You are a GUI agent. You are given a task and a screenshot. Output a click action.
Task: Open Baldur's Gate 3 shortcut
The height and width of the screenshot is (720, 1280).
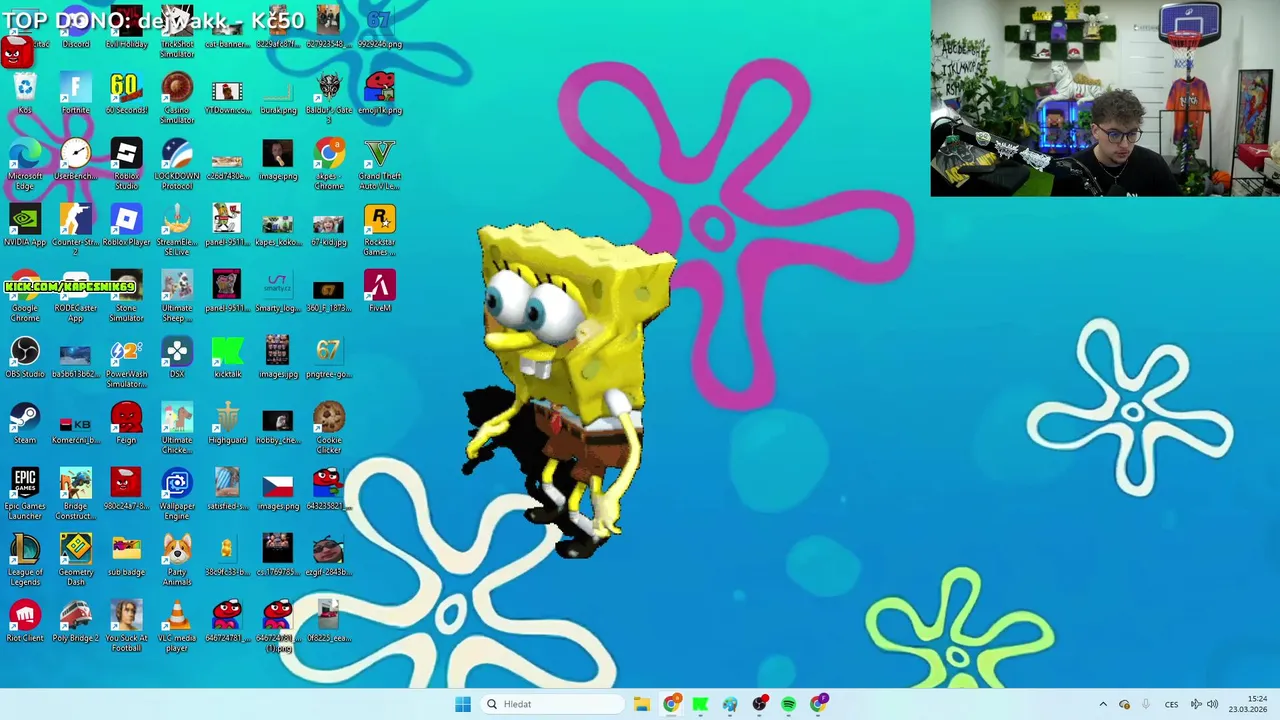coord(329,98)
